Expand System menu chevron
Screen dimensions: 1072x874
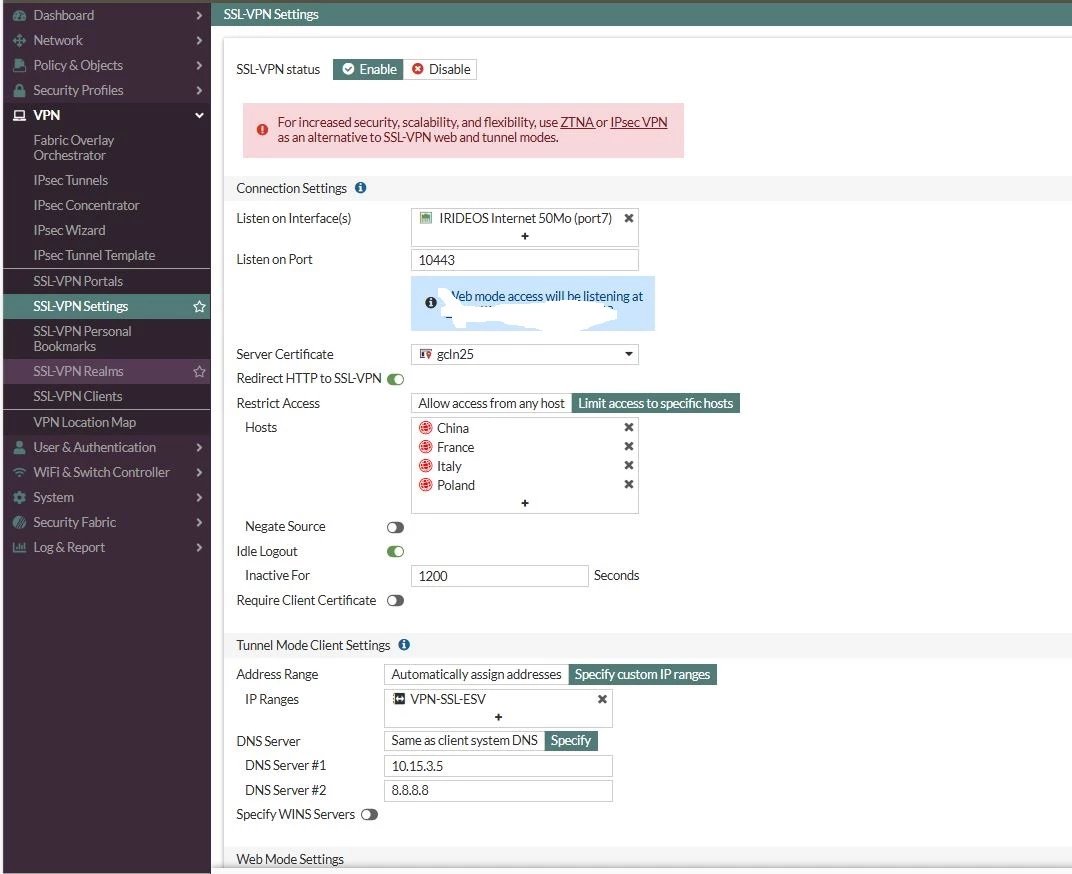click(199, 497)
